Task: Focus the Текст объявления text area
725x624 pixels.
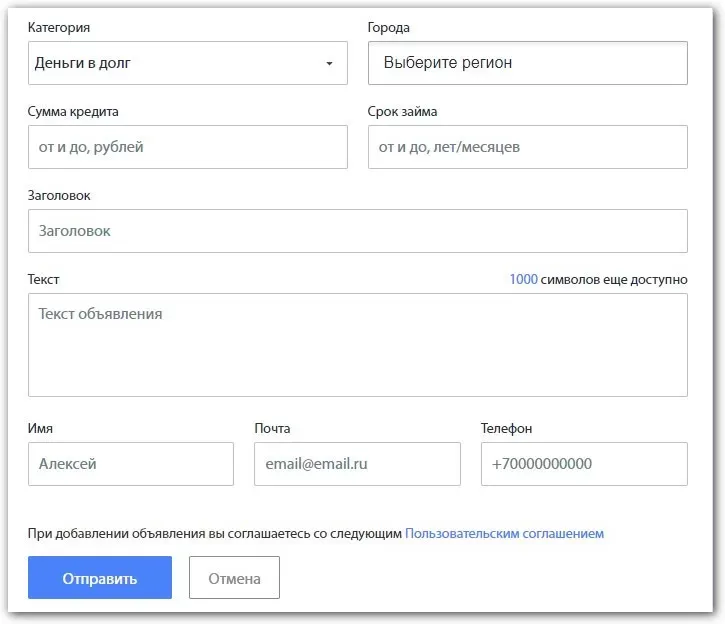Action: (357, 344)
